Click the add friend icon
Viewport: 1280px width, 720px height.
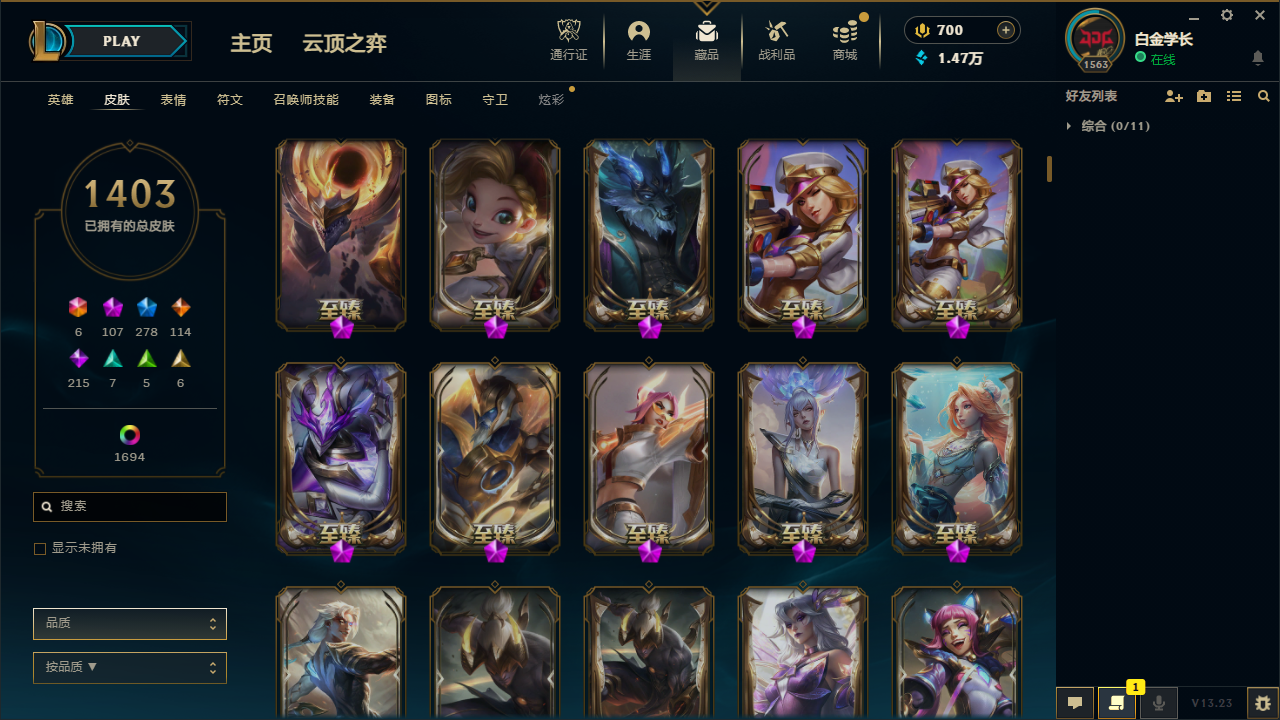click(x=1174, y=97)
